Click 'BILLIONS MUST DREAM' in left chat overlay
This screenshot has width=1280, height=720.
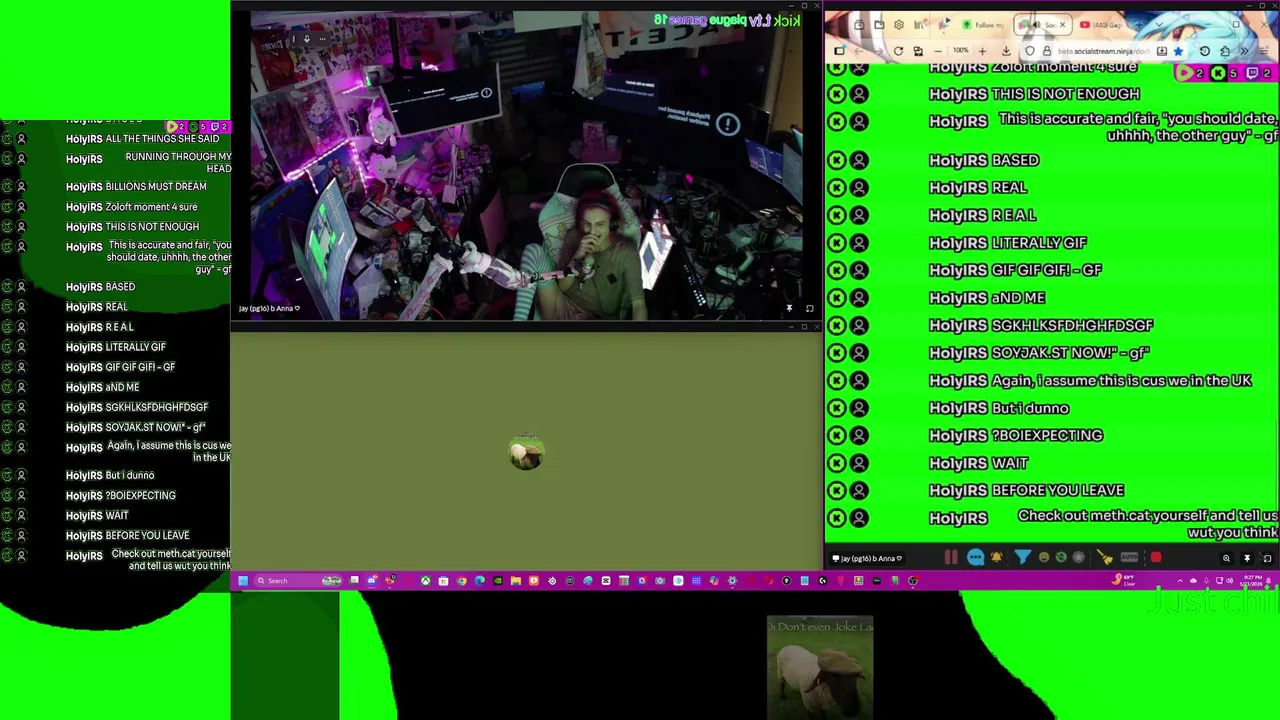[155, 186]
